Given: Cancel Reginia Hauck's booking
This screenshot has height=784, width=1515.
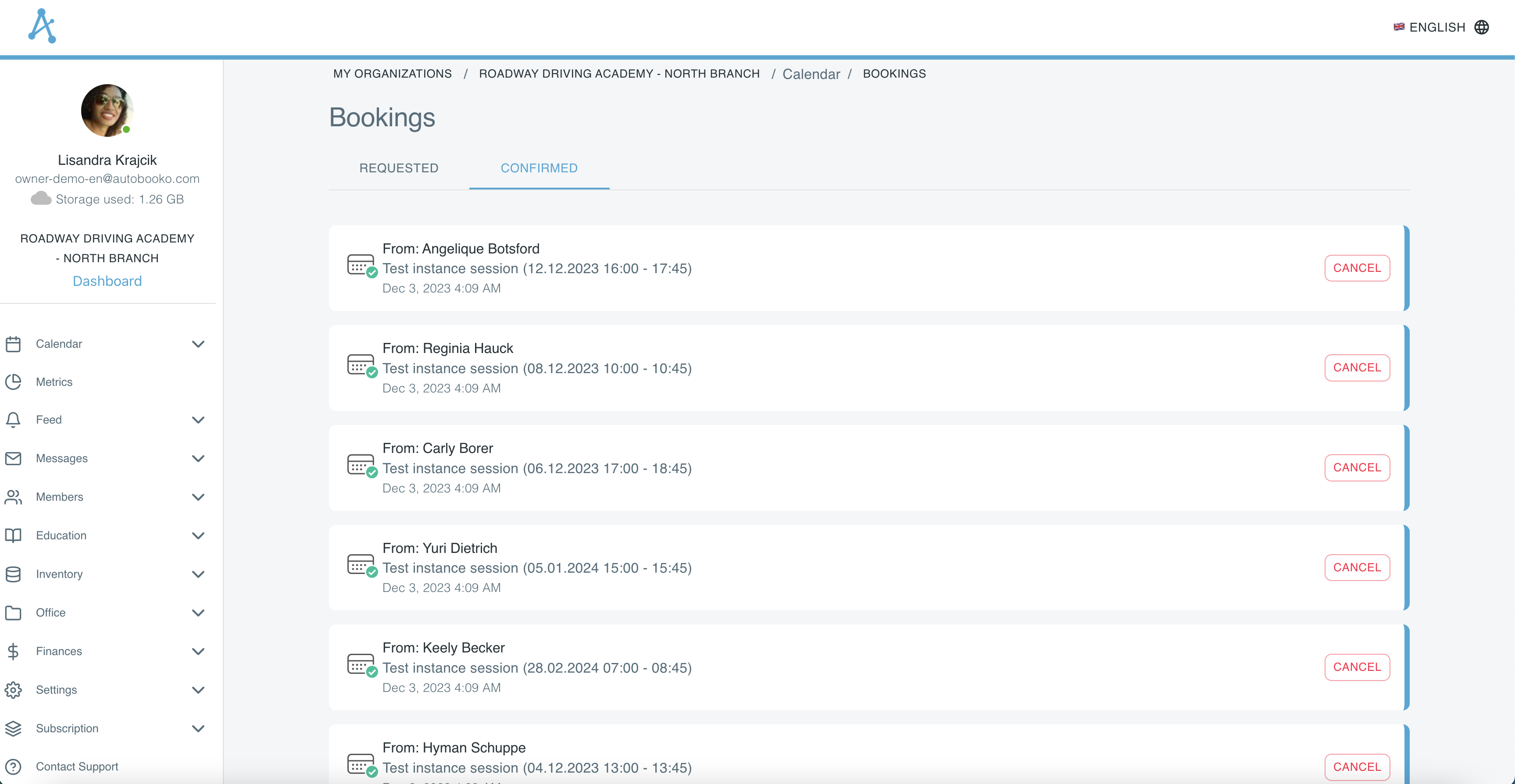Looking at the screenshot, I should pyautogui.click(x=1357, y=367).
